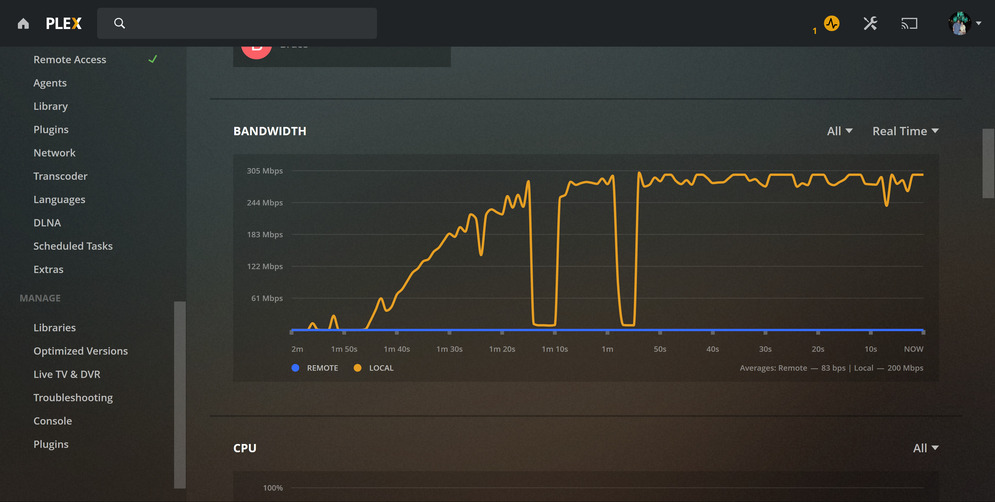
Task: Click the 30s time axis label
Action: click(765, 349)
